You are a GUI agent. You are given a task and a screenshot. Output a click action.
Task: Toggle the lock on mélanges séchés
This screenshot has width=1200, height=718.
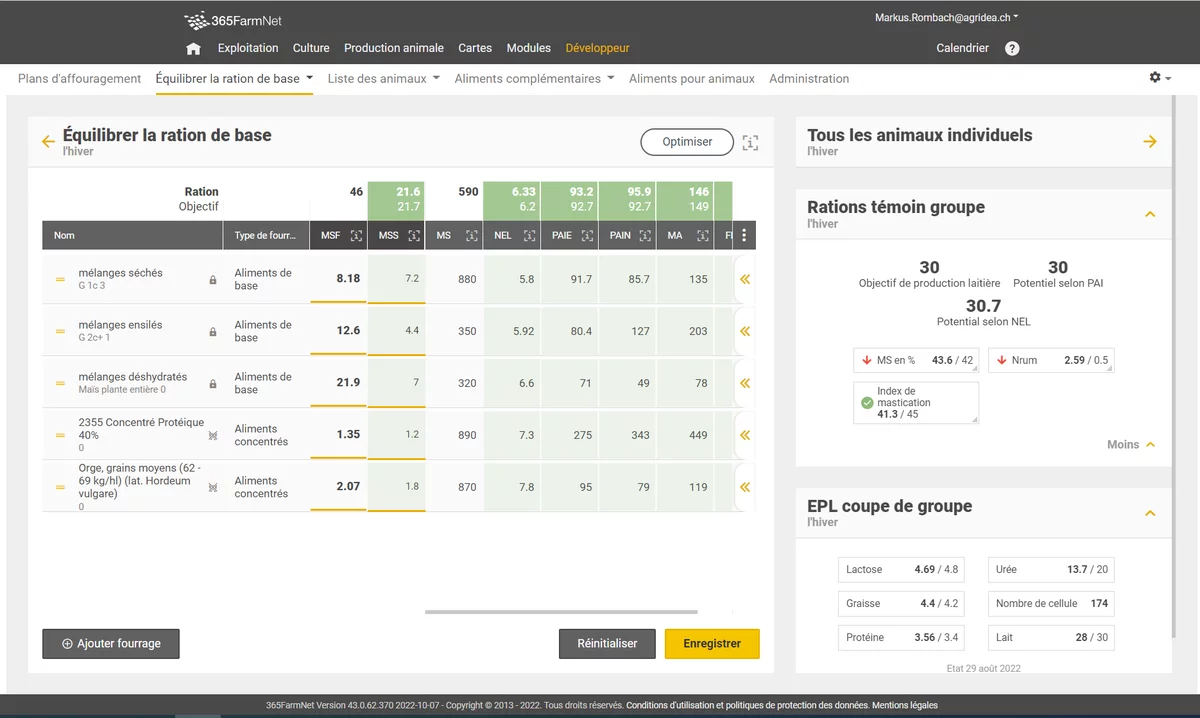point(213,280)
